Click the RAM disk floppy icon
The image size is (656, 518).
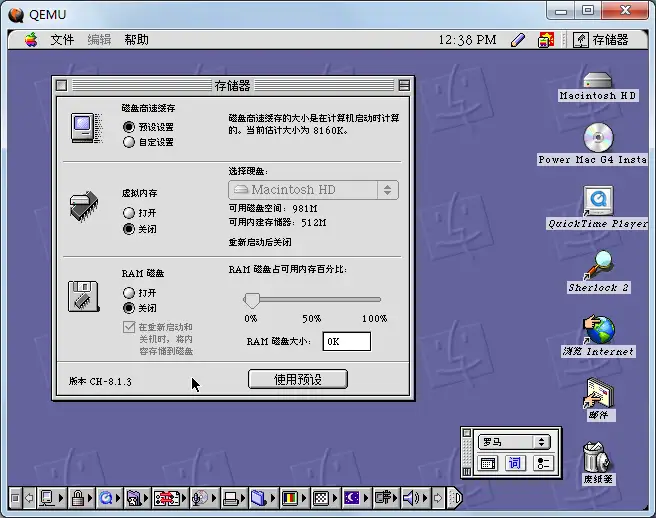coord(84,296)
